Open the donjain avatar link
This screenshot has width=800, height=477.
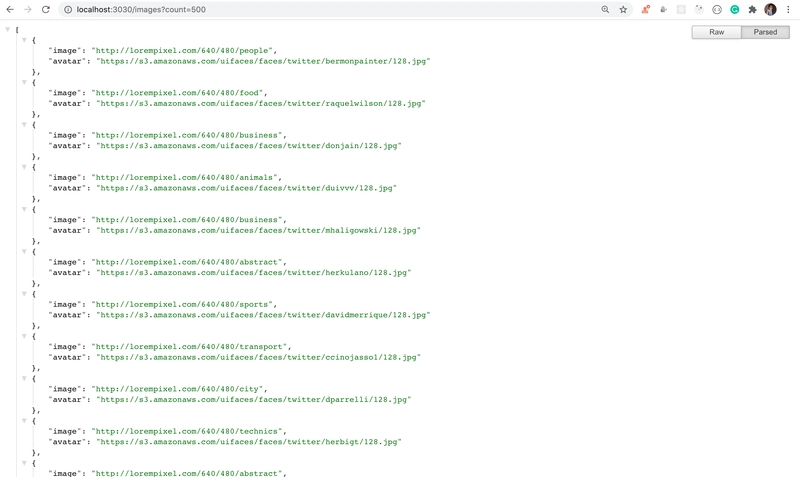pyautogui.click(x=249, y=146)
